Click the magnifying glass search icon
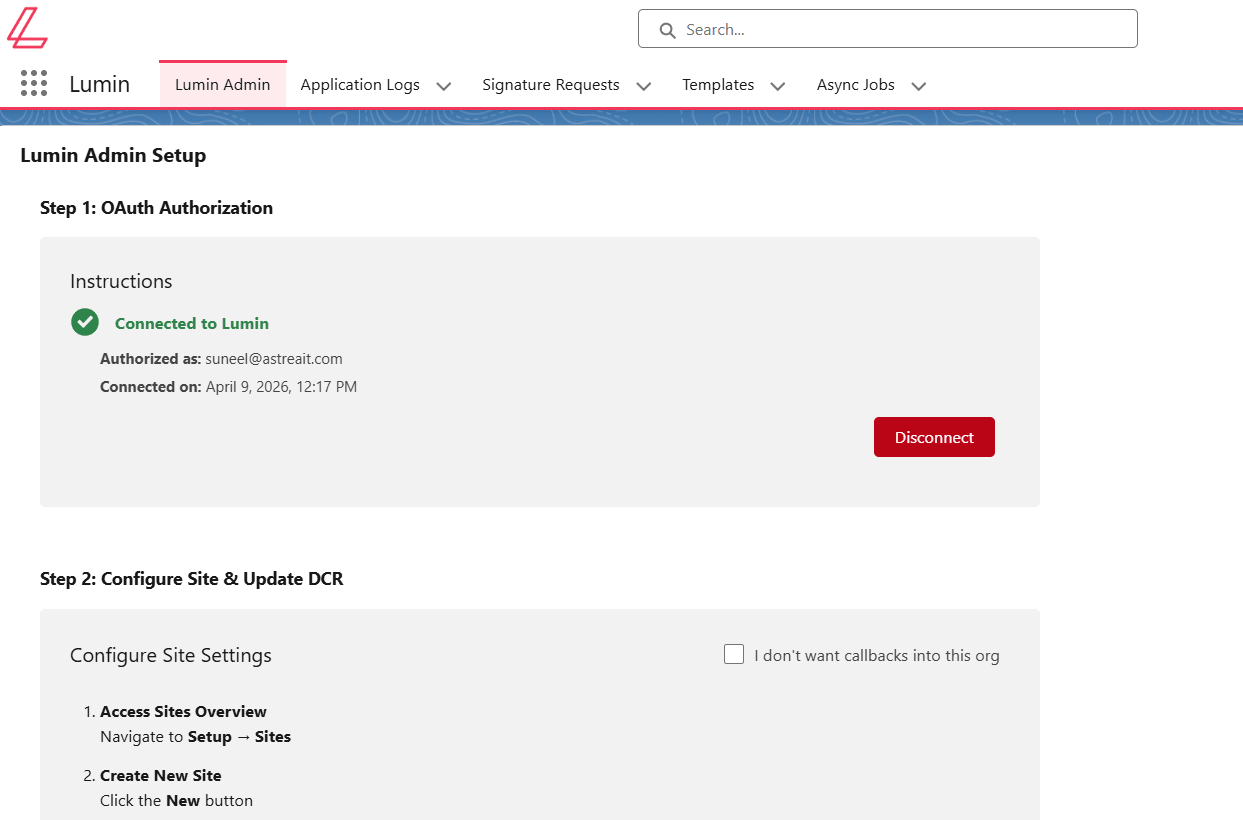The height and width of the screenshot is (820, 1243). coord(667,30)
